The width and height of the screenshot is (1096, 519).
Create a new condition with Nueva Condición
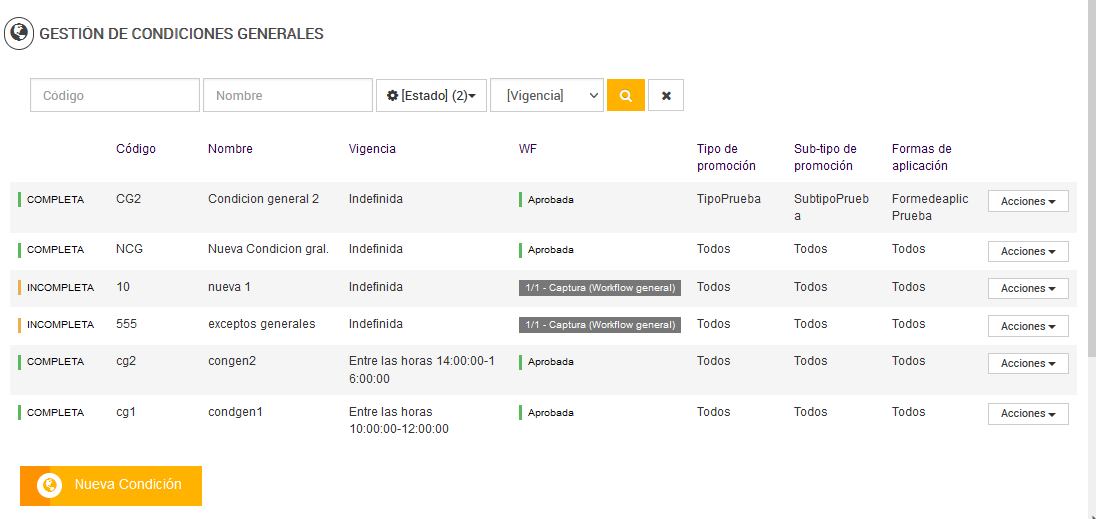pos(127,485)
